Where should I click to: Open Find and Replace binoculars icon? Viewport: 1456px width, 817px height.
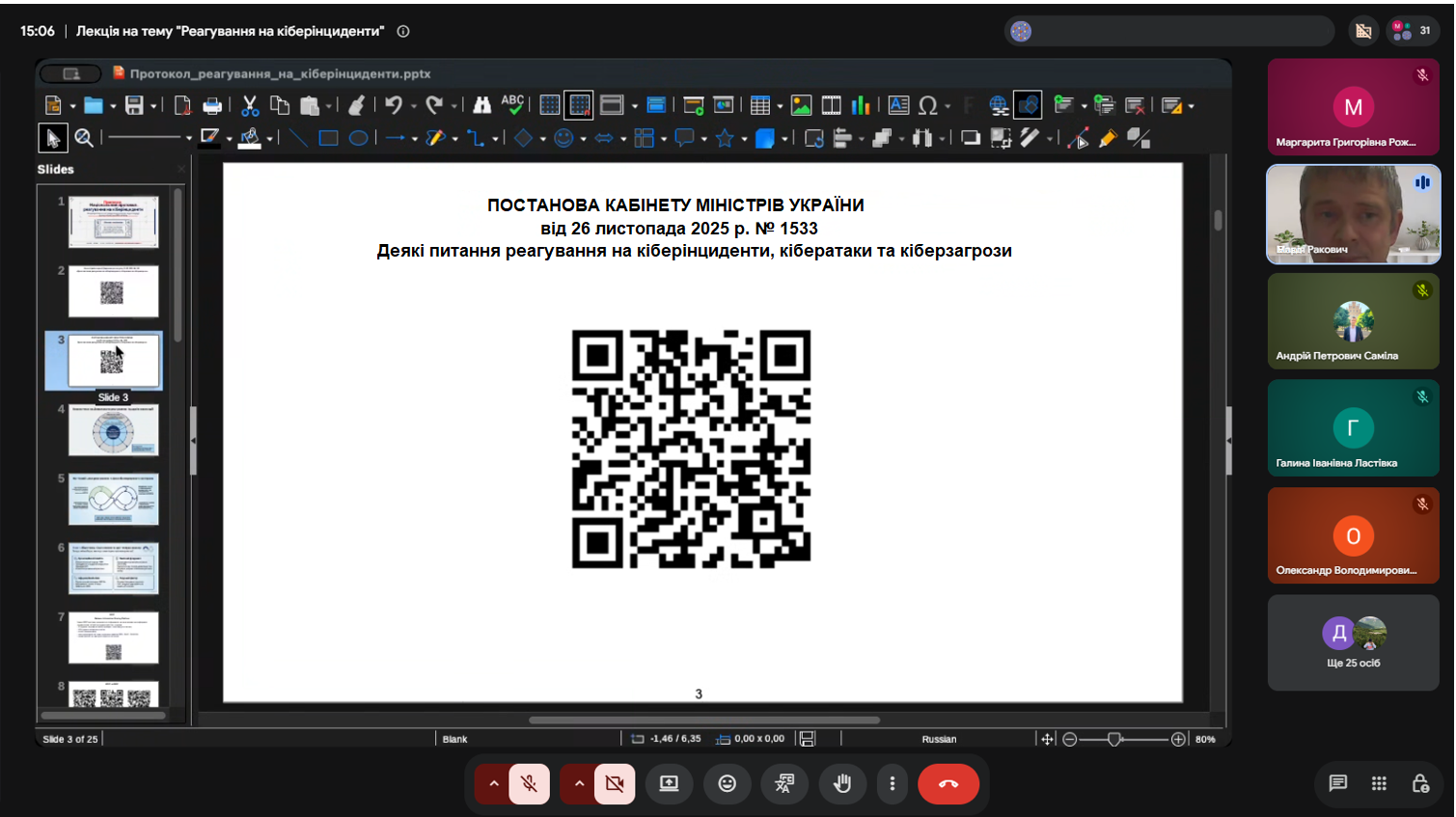482,106
